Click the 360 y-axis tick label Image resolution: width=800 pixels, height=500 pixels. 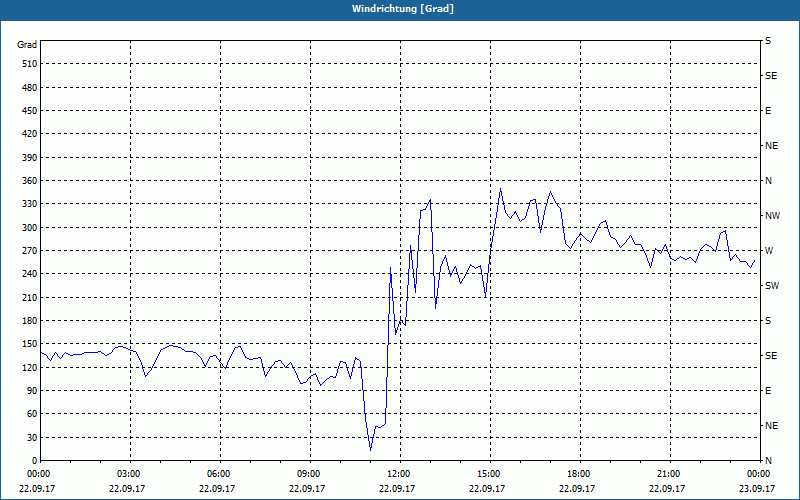pos(30,181)
